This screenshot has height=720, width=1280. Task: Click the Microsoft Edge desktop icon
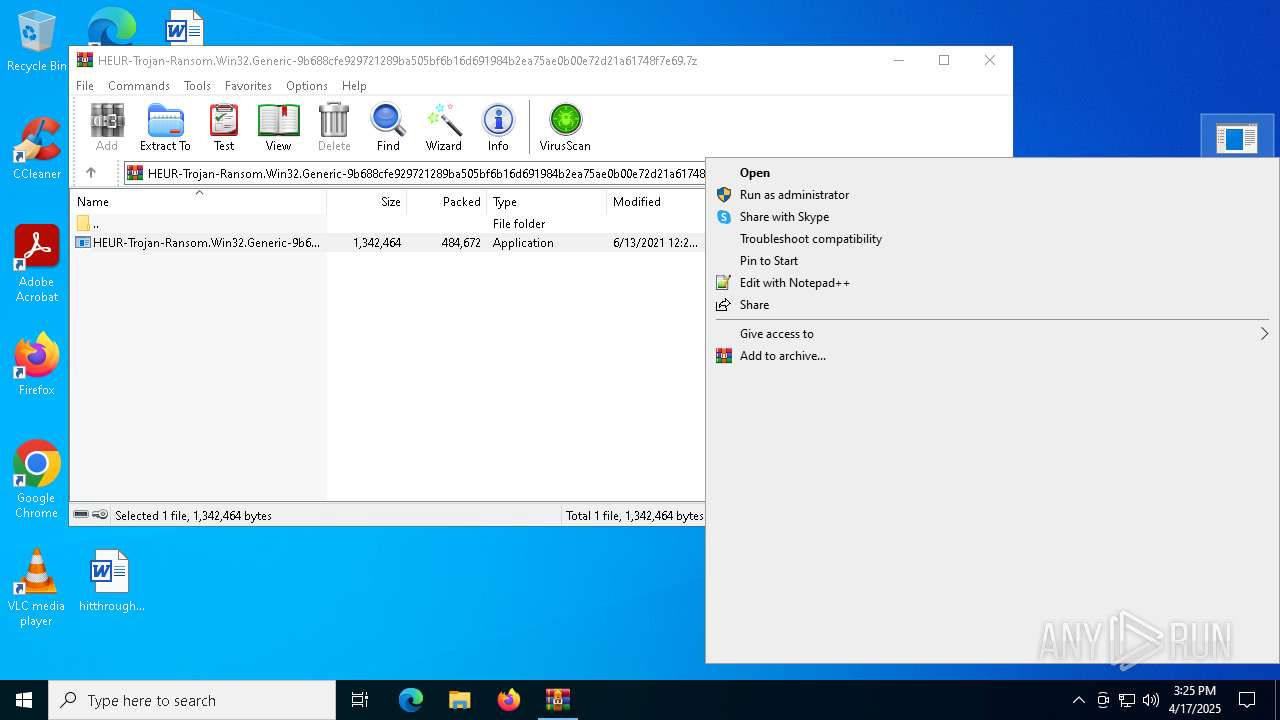click(111, 25)
